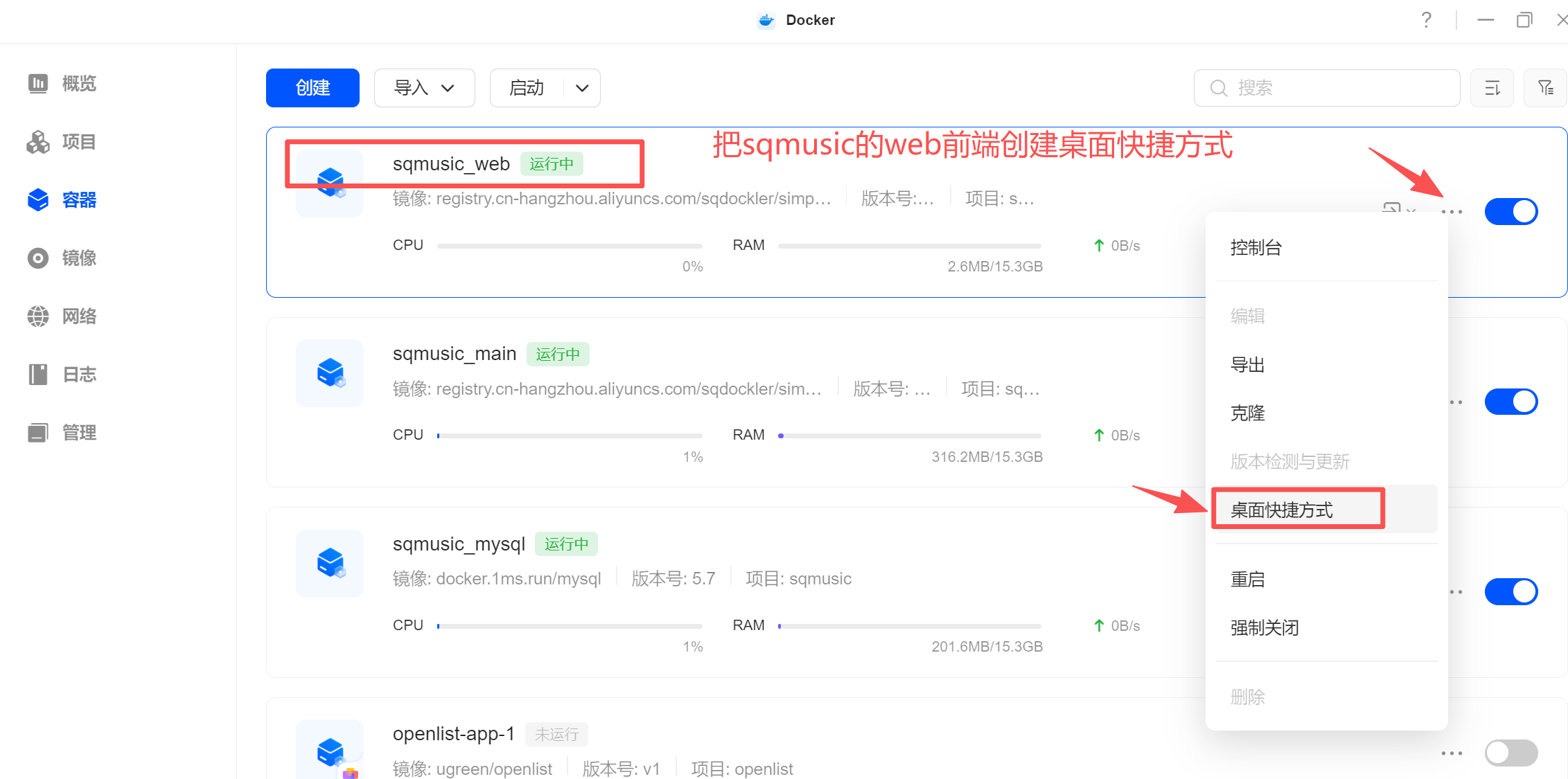1568x779 pixels.
Task: Click the 启动 start button
Action: (527, 88)
